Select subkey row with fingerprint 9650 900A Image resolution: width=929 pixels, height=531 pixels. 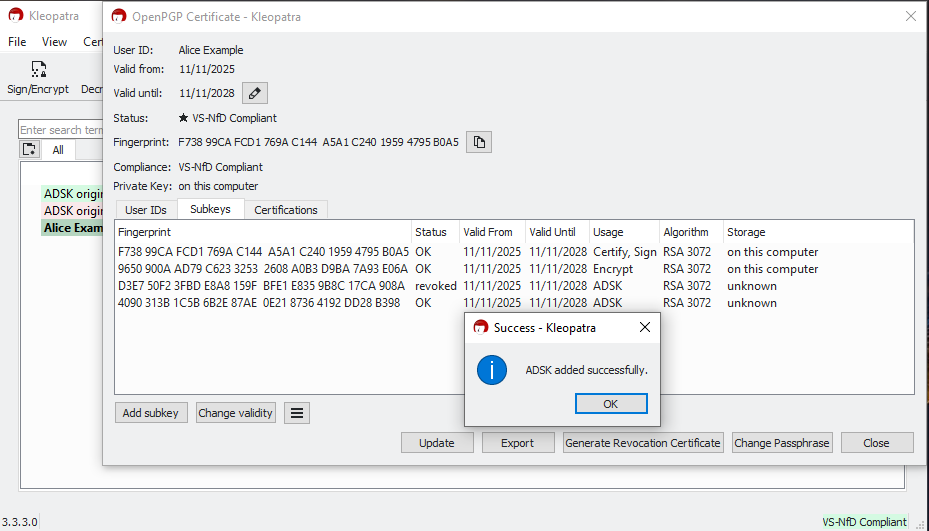pos(514,269)
